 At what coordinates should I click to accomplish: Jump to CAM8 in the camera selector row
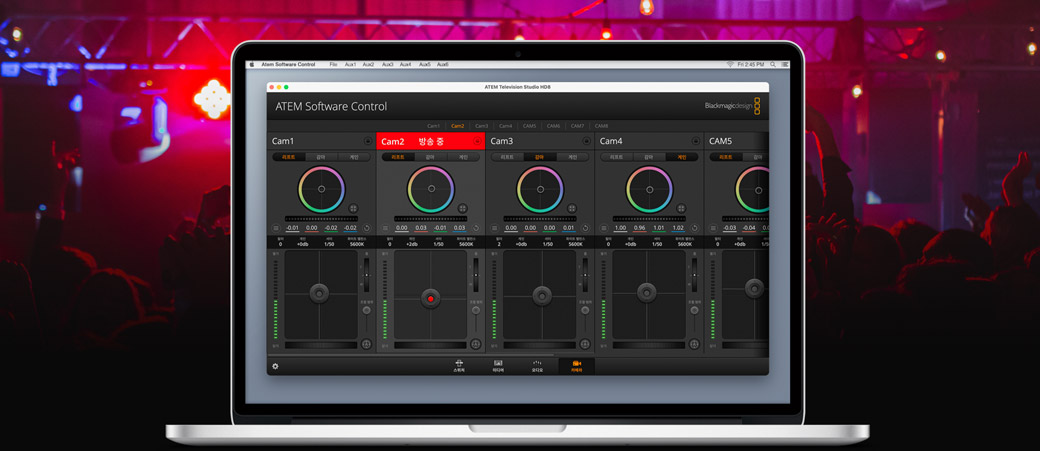pyautogui.click(x=601, y=125)
